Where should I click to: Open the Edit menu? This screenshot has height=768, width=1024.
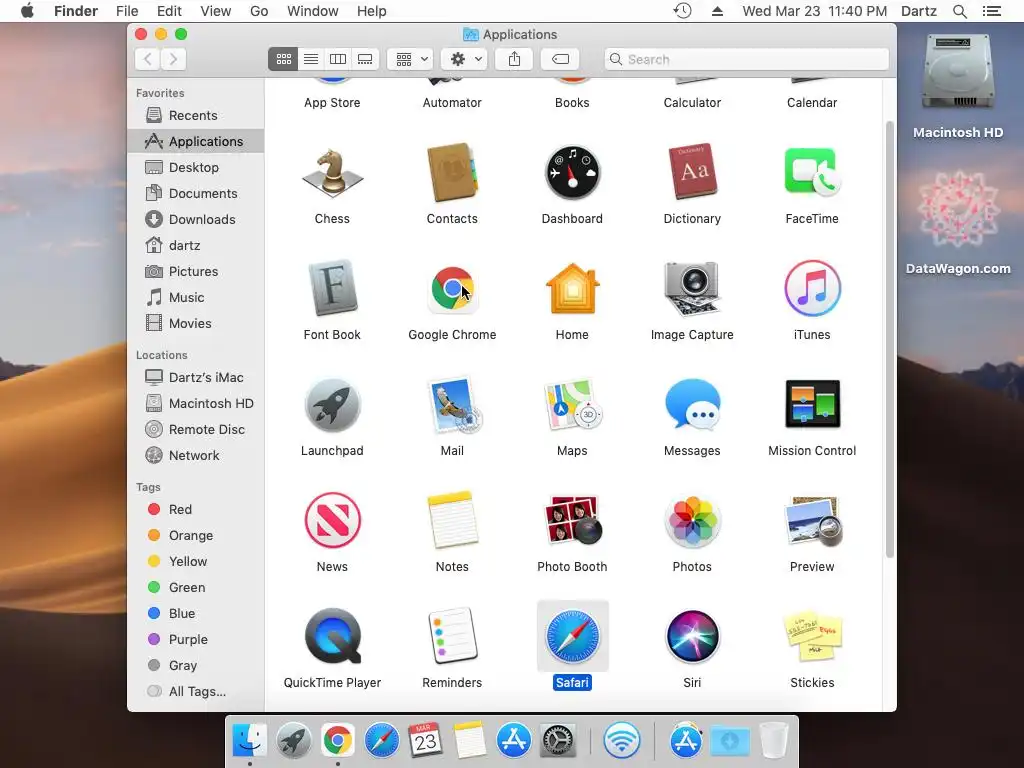169,11
